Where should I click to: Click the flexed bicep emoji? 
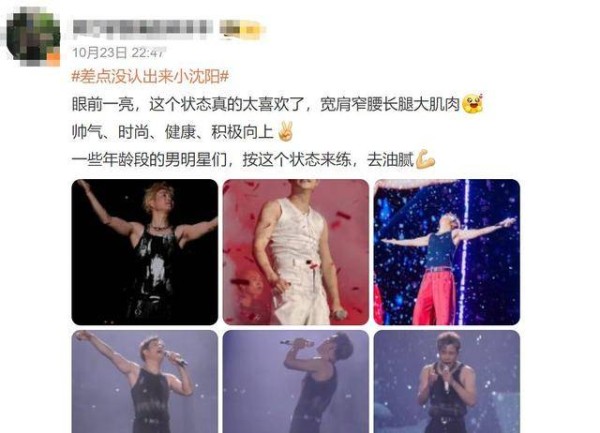tap(425, 159)
